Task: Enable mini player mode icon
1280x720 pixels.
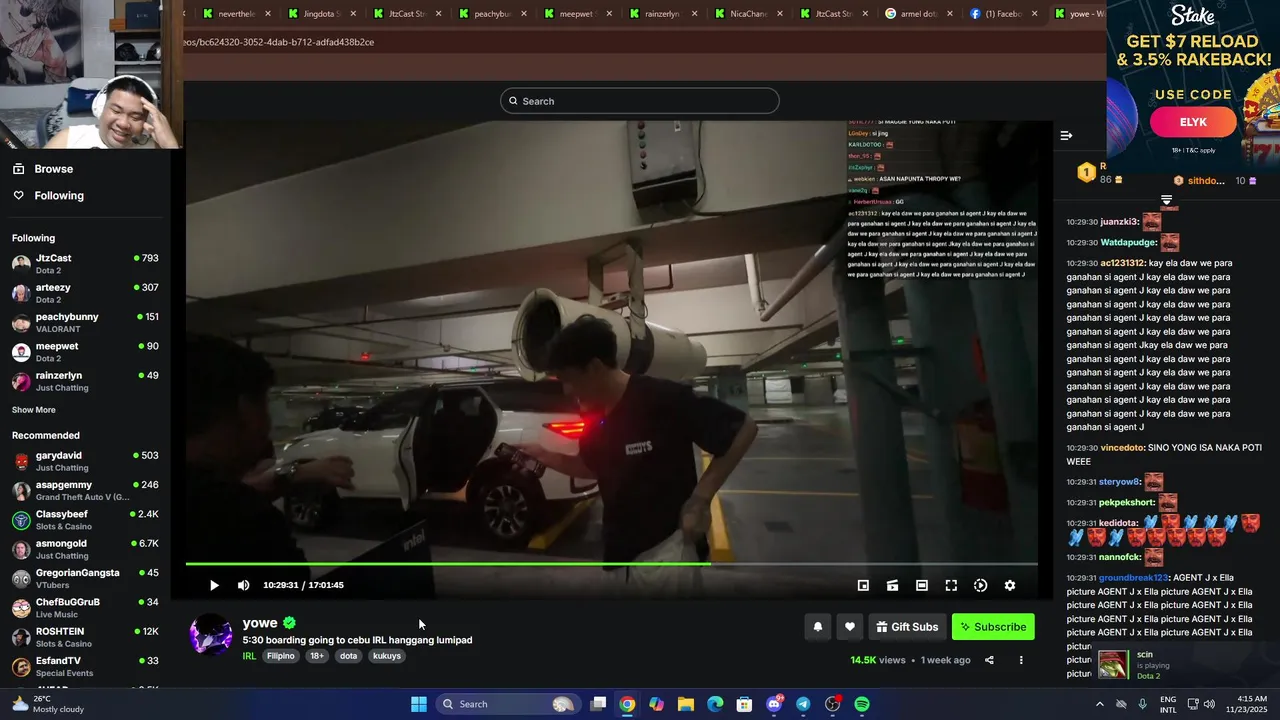Action: [x=863, y=585]
